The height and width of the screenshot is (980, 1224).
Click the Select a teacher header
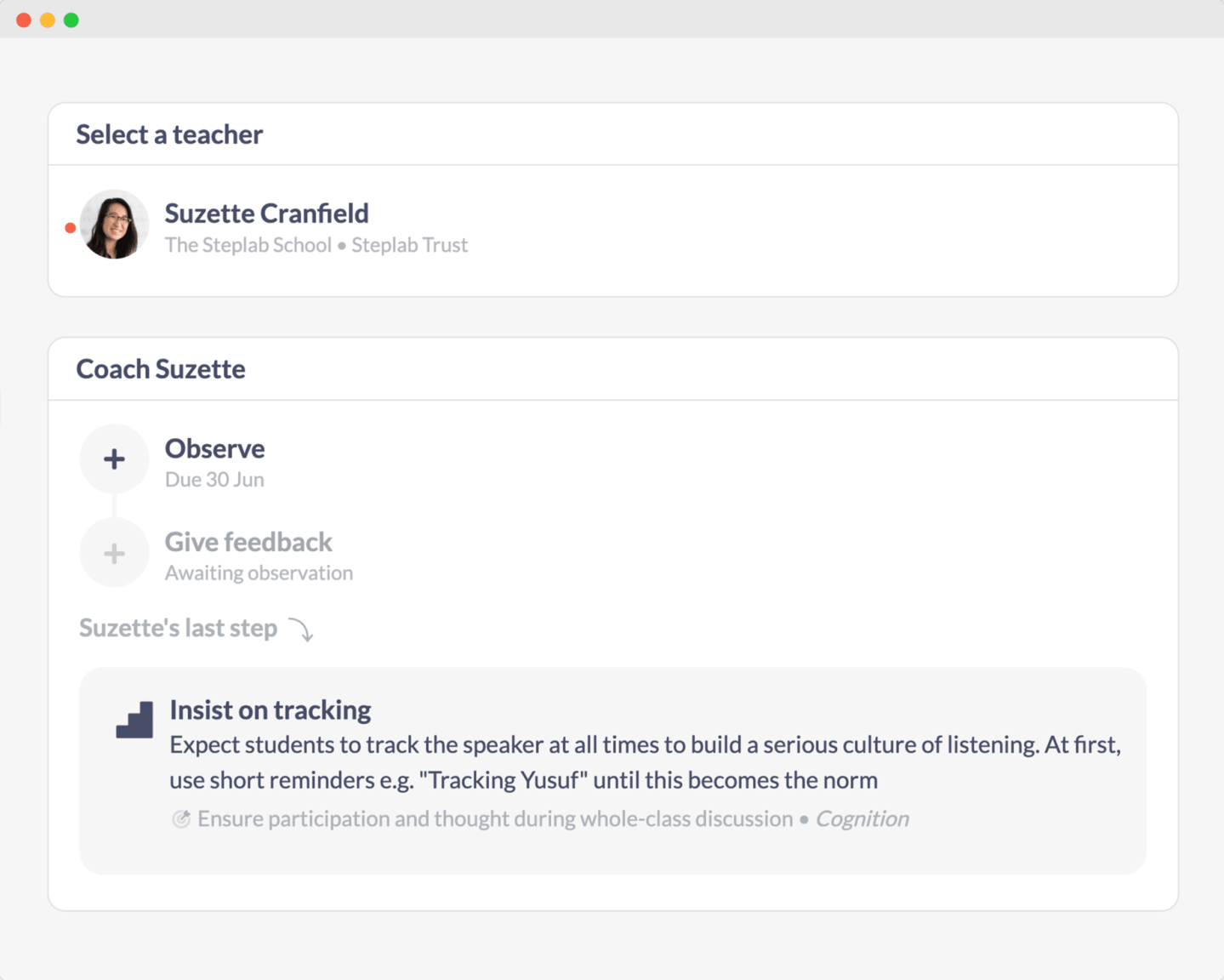click(169, 134)
